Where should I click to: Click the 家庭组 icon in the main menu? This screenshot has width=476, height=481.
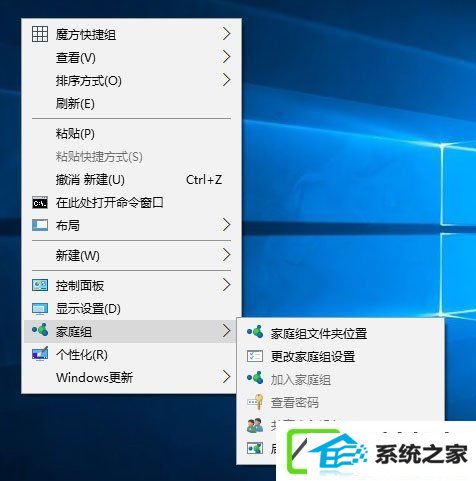click(x=40, y=330)
